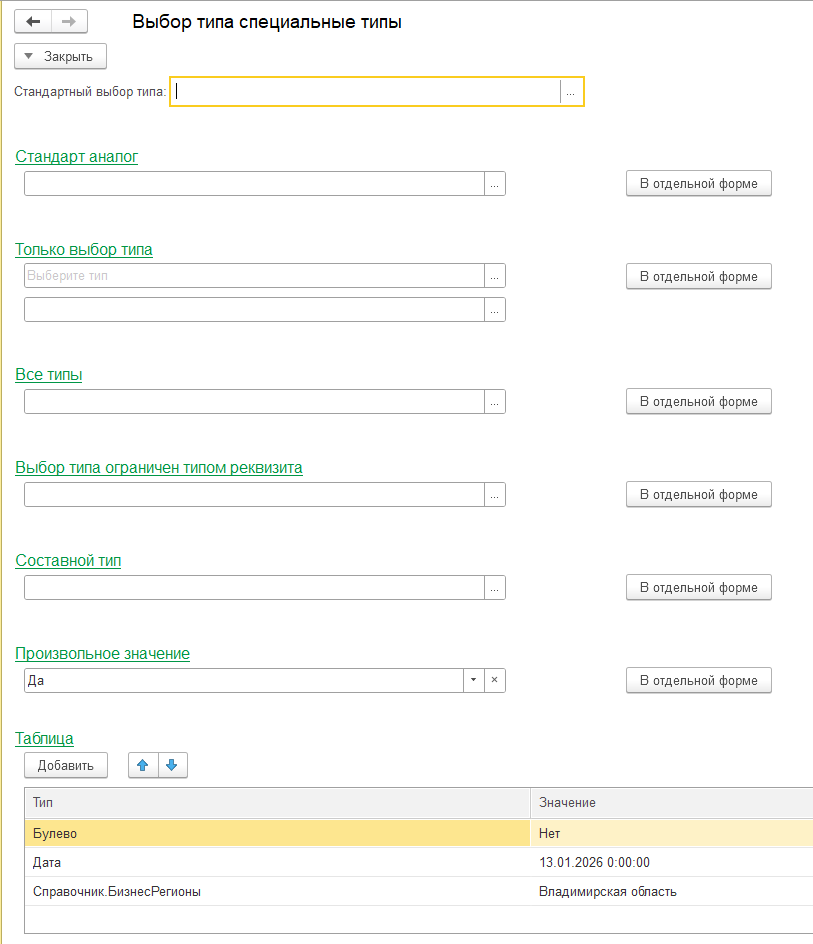Image resolution: width=813 pixels, height=944 pixels.
Task: Move table row down with blue arrow
Action: click(x=172, y=765)
